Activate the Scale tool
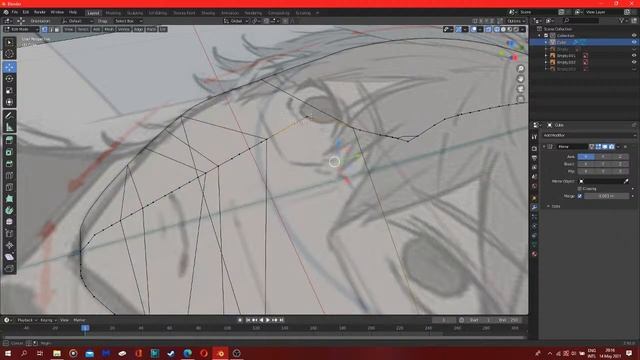 9,90
